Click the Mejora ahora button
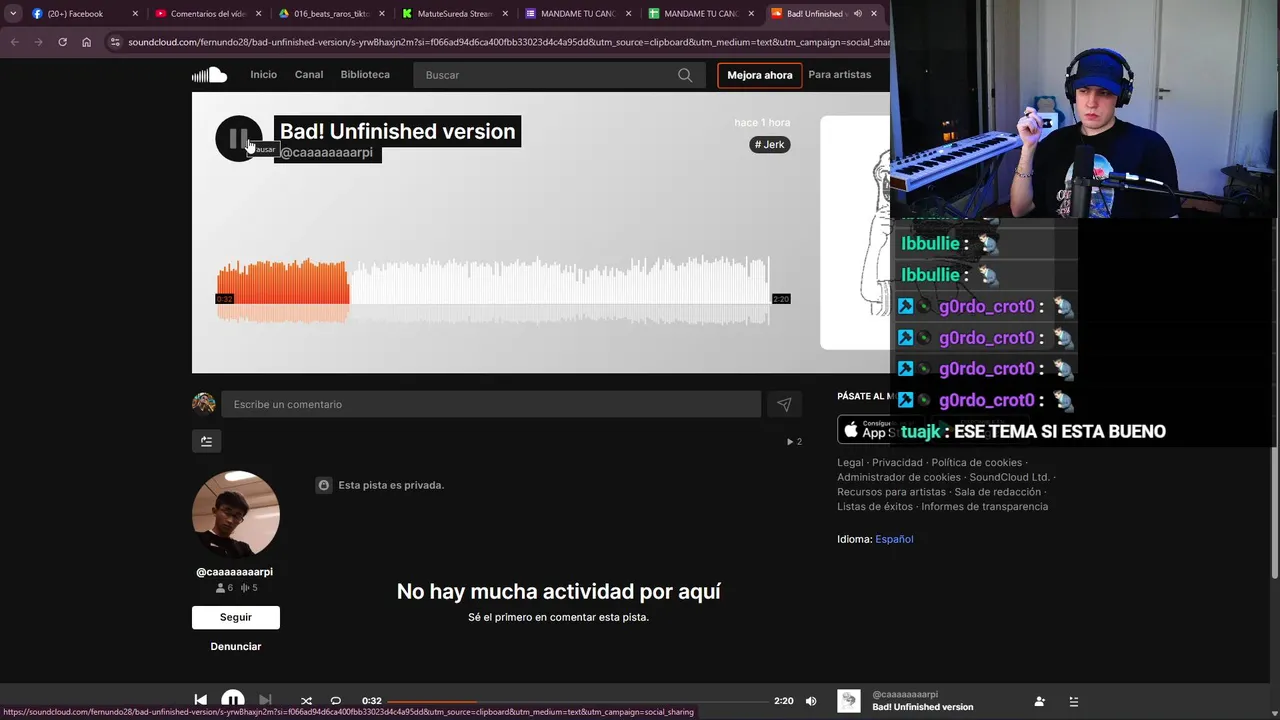 pyautogui.click(x=759, y=75)
